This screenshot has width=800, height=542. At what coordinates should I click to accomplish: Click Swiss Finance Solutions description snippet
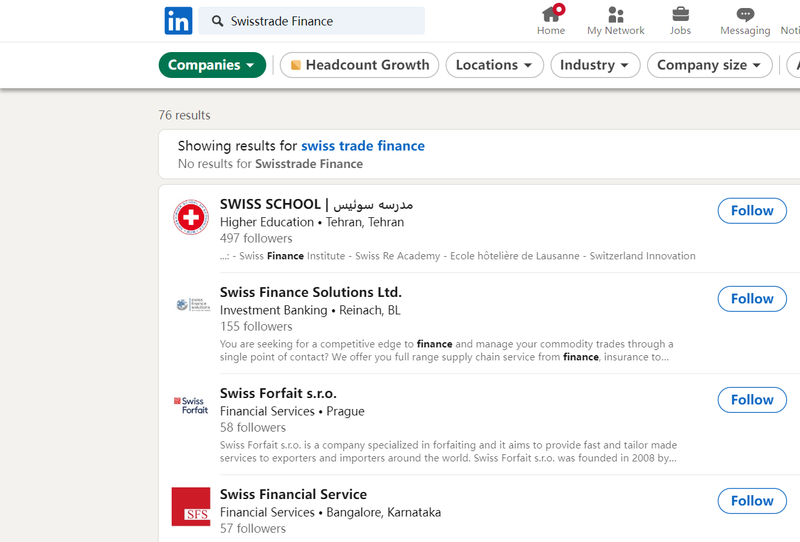tap(446, 350)
